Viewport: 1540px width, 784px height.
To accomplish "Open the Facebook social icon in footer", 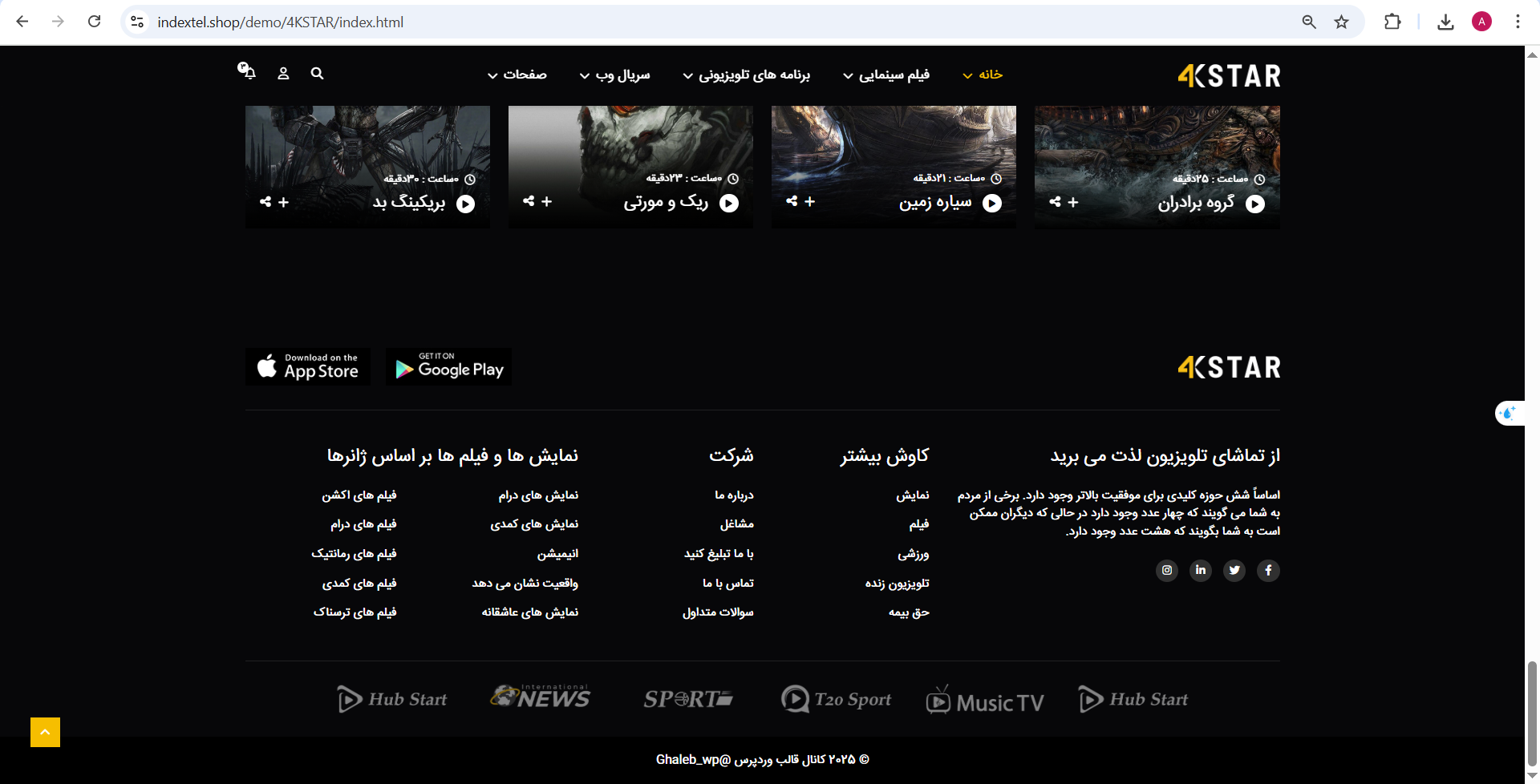I will pyautogui.click(x=1268, y=570).
